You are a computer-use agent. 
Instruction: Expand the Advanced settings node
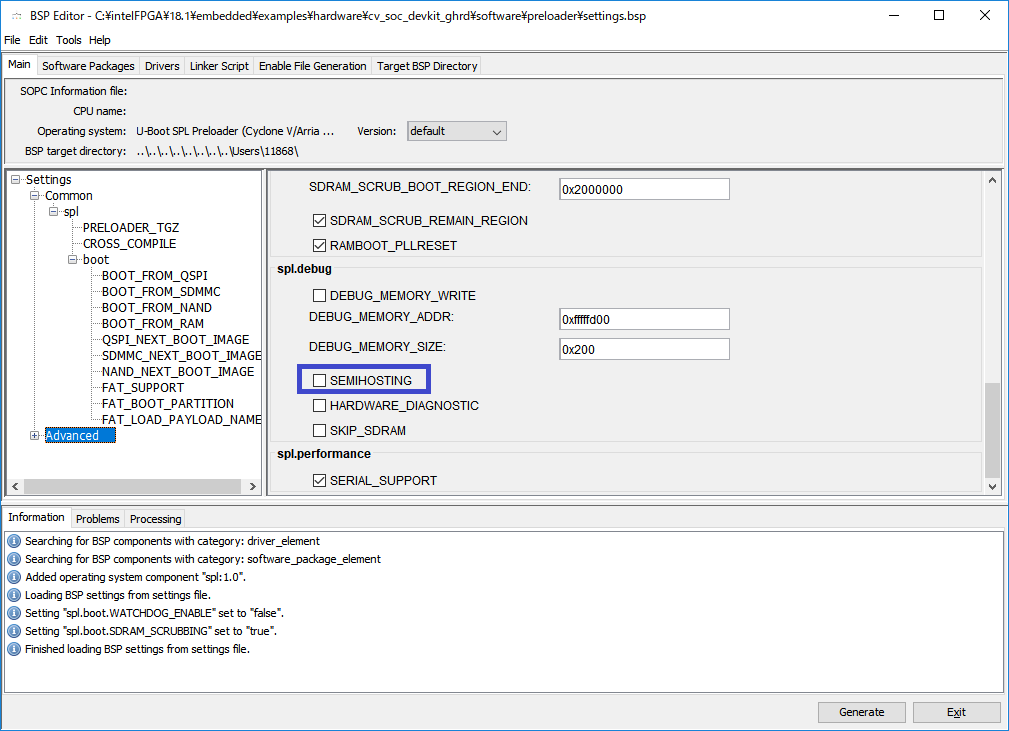(x=33, y=435)
